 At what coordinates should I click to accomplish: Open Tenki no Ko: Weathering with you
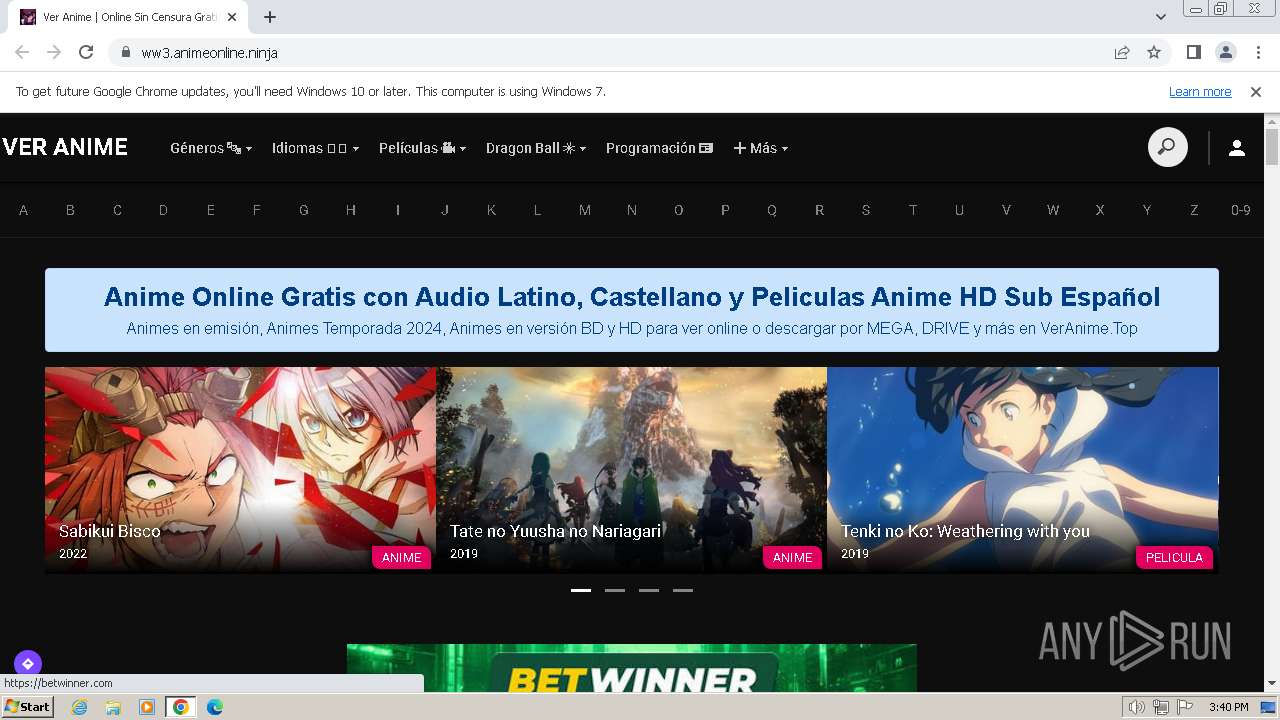click(x=1022, y=469)
